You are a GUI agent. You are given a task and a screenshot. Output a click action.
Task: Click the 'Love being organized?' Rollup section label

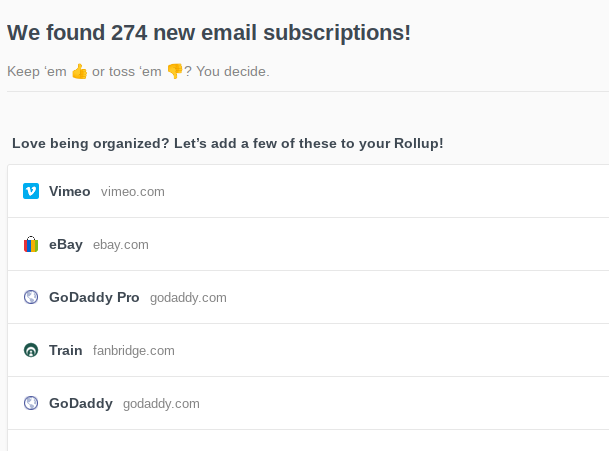pos(228,143)
